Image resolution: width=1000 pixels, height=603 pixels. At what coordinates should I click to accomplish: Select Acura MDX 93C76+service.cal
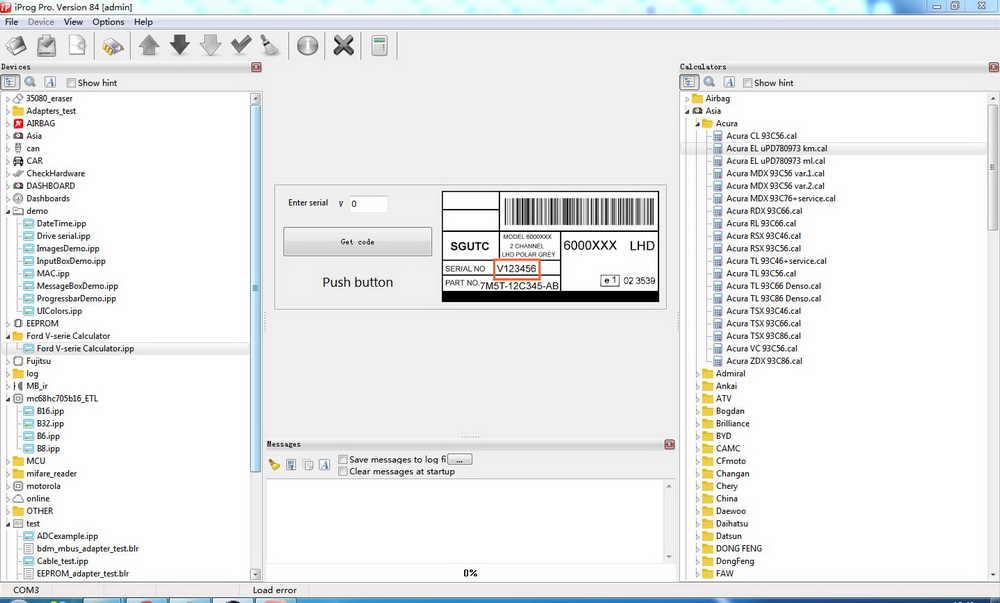781,198
